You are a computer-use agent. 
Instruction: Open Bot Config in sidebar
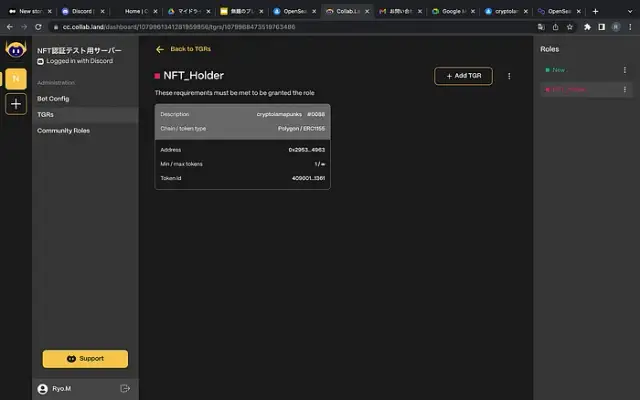[53, 98]
